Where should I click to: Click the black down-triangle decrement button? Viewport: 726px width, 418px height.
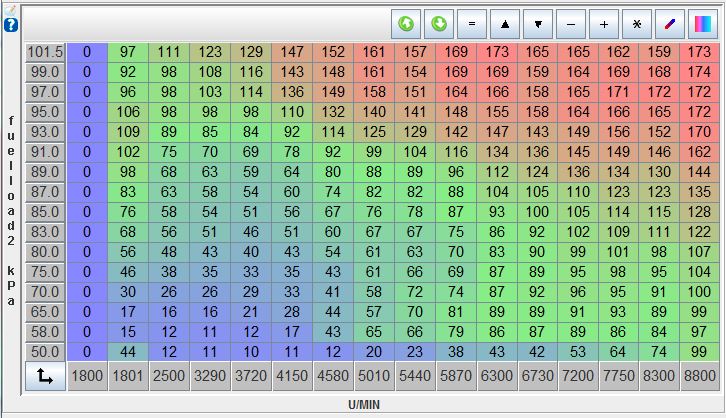point(538,23)
